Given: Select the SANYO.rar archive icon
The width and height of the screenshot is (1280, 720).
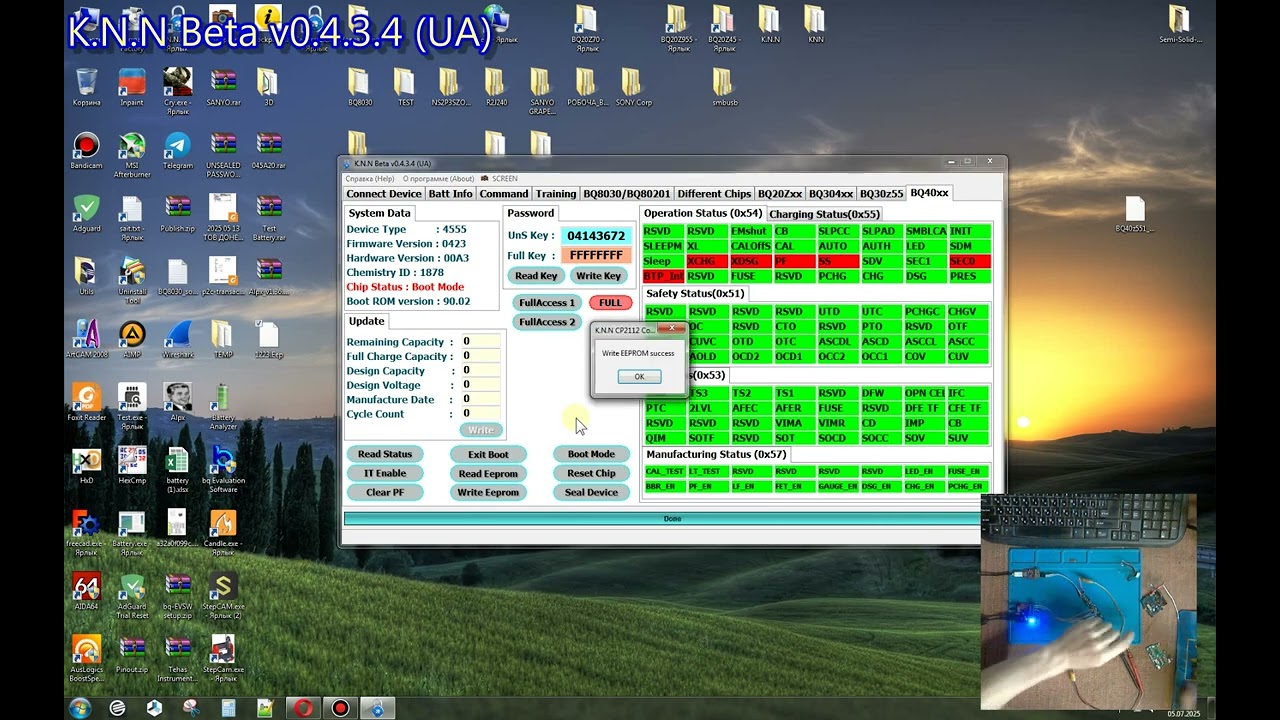Looking at the screenshot, I should (223, 87).
